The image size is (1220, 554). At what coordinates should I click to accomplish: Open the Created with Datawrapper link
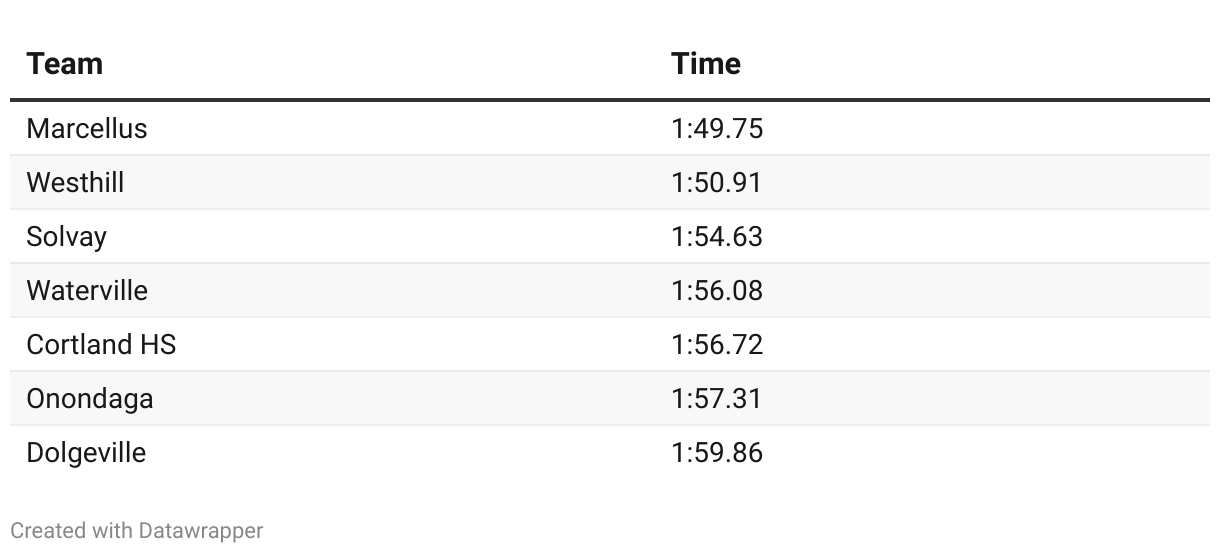137,531
